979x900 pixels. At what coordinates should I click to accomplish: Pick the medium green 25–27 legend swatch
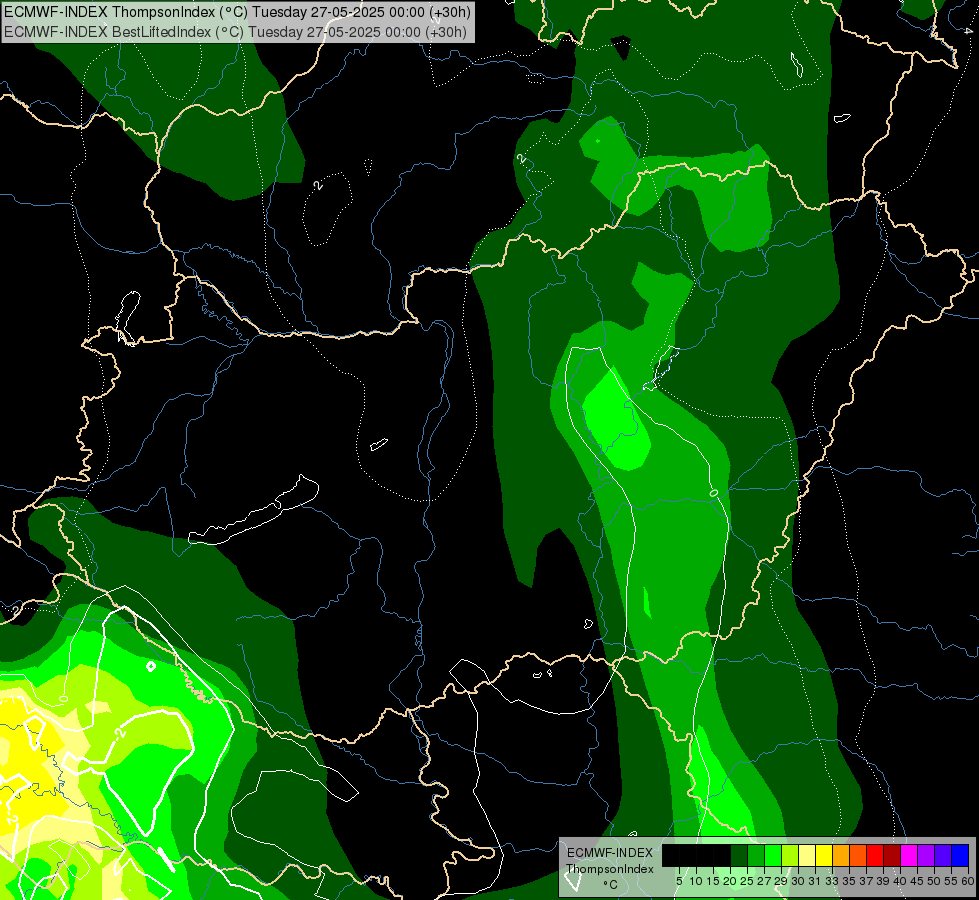click(x=756, y=855)
